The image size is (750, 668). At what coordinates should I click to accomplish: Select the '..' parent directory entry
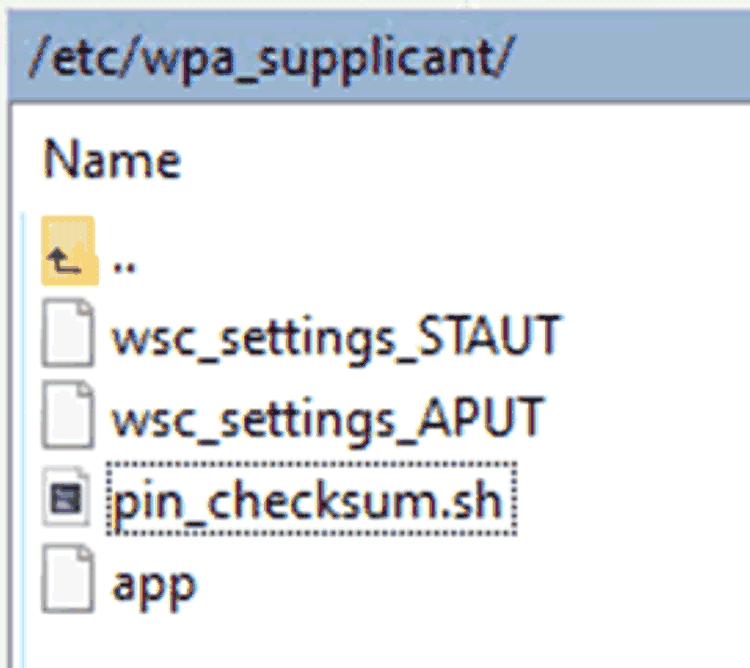[124, 262]
